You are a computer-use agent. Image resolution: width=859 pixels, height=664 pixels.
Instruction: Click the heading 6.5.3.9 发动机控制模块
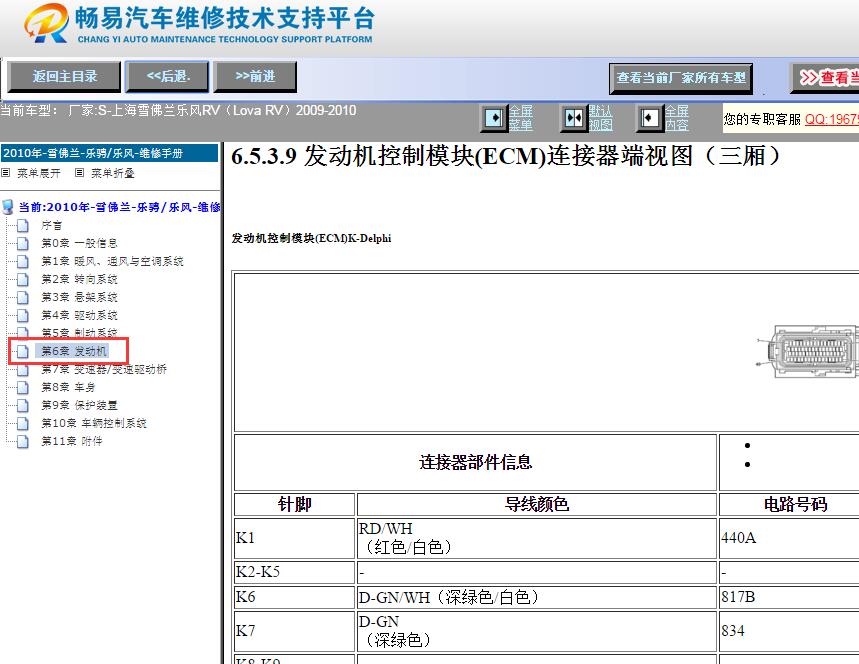[505, 156]
